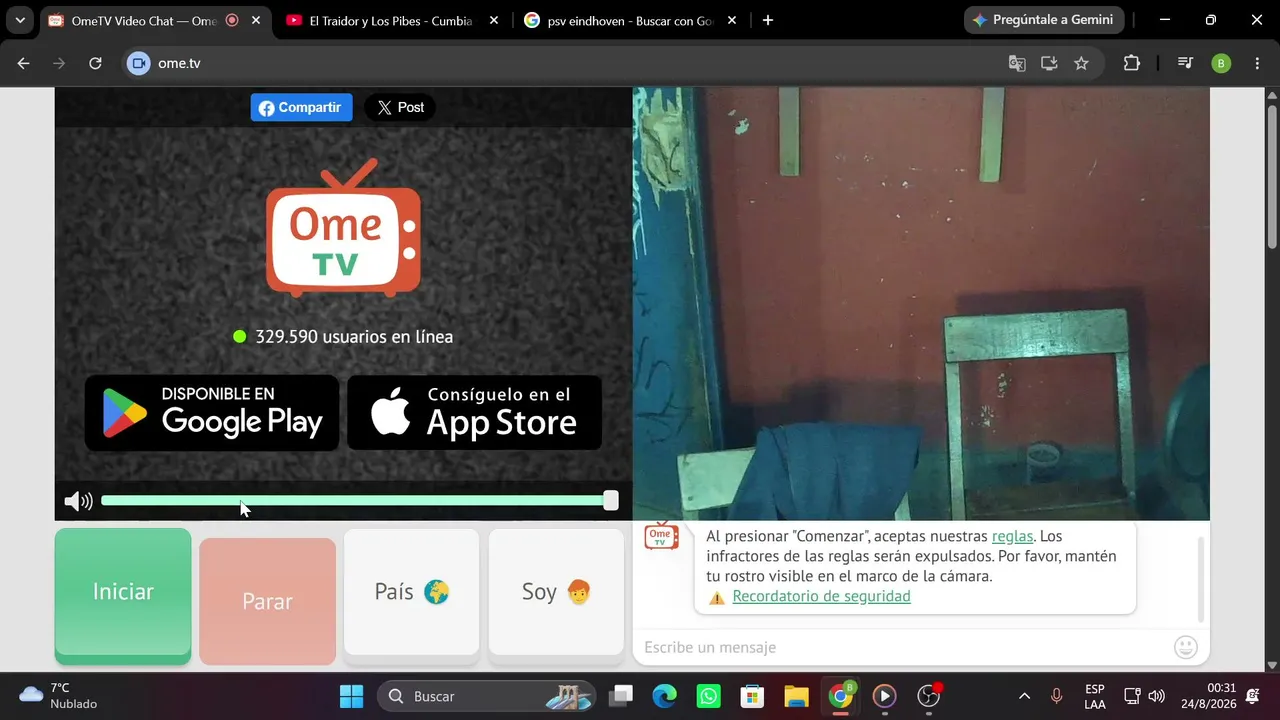1280x720 pixels.
Task: Click the microphone icon in system tray
Action: pos(1056,696)
